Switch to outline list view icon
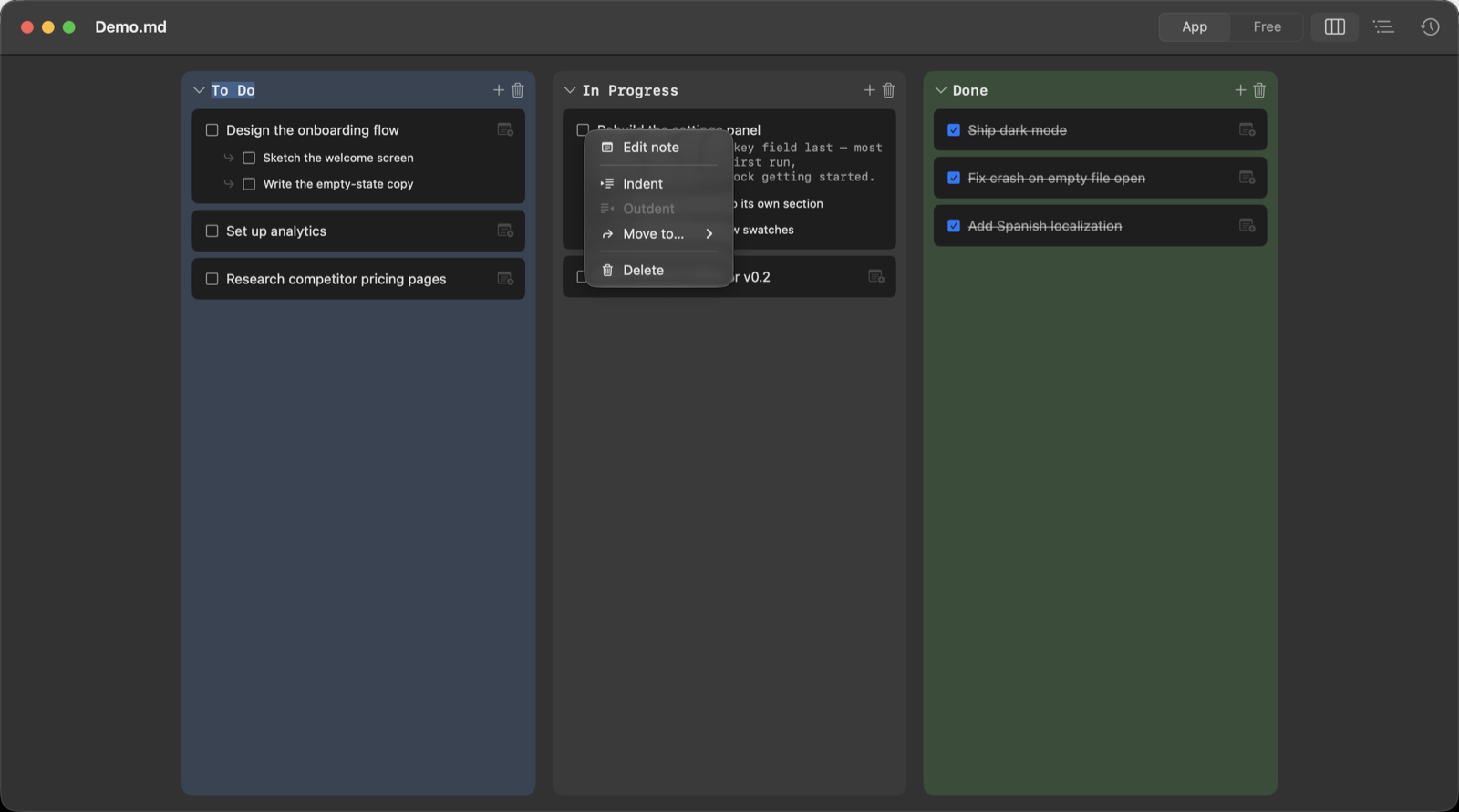Screen dimensions: 1459x812 (x=1383, y=26)
